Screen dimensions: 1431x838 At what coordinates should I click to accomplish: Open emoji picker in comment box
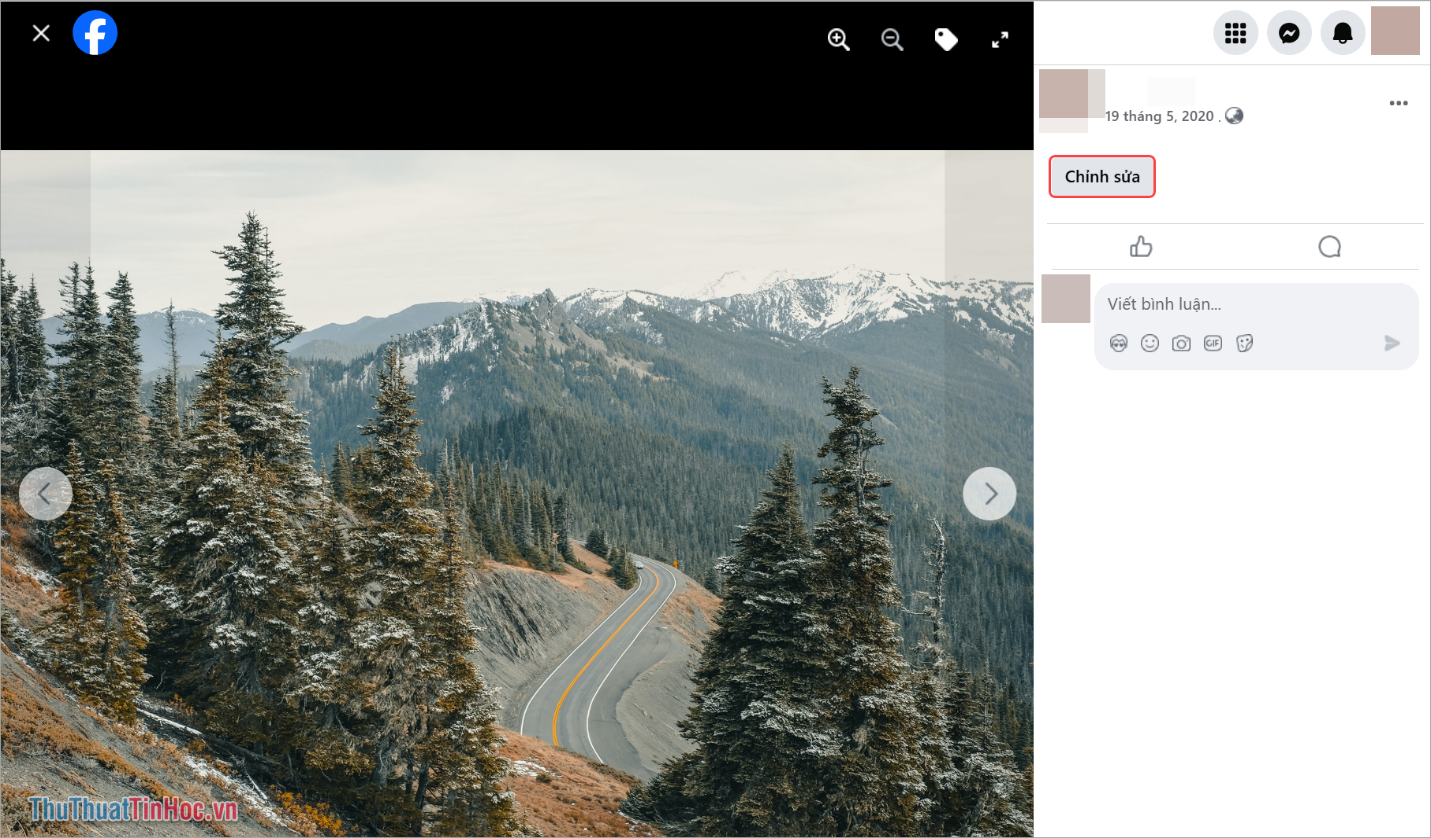point(1150,343)
